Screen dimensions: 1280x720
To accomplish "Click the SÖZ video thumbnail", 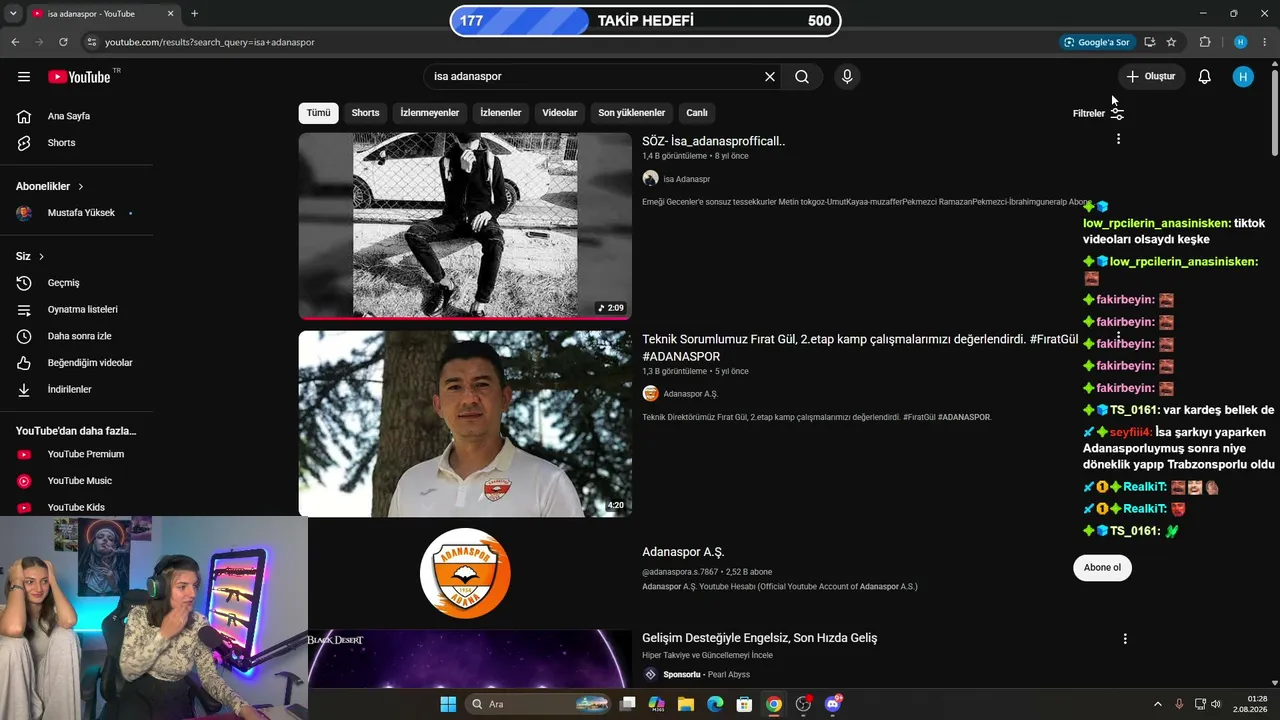I will pos(465,226).
